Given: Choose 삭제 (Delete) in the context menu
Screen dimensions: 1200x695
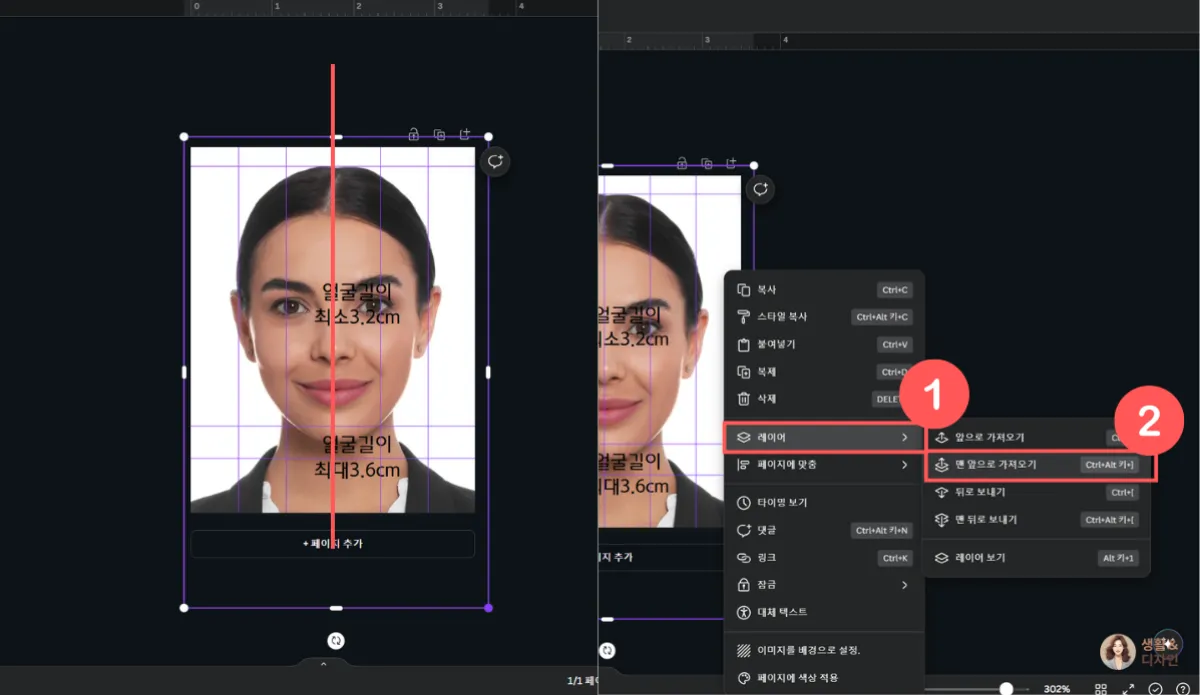Looking at the screenshot, I should (824, 398).
